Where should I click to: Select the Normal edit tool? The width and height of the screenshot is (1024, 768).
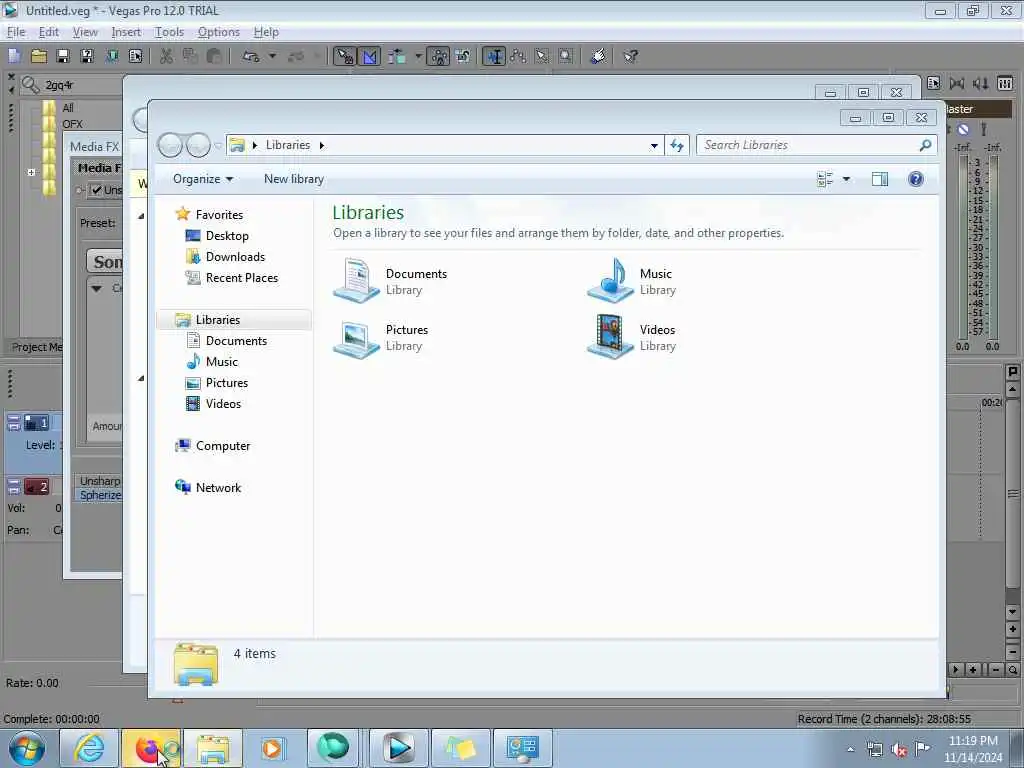coord(494,57)
